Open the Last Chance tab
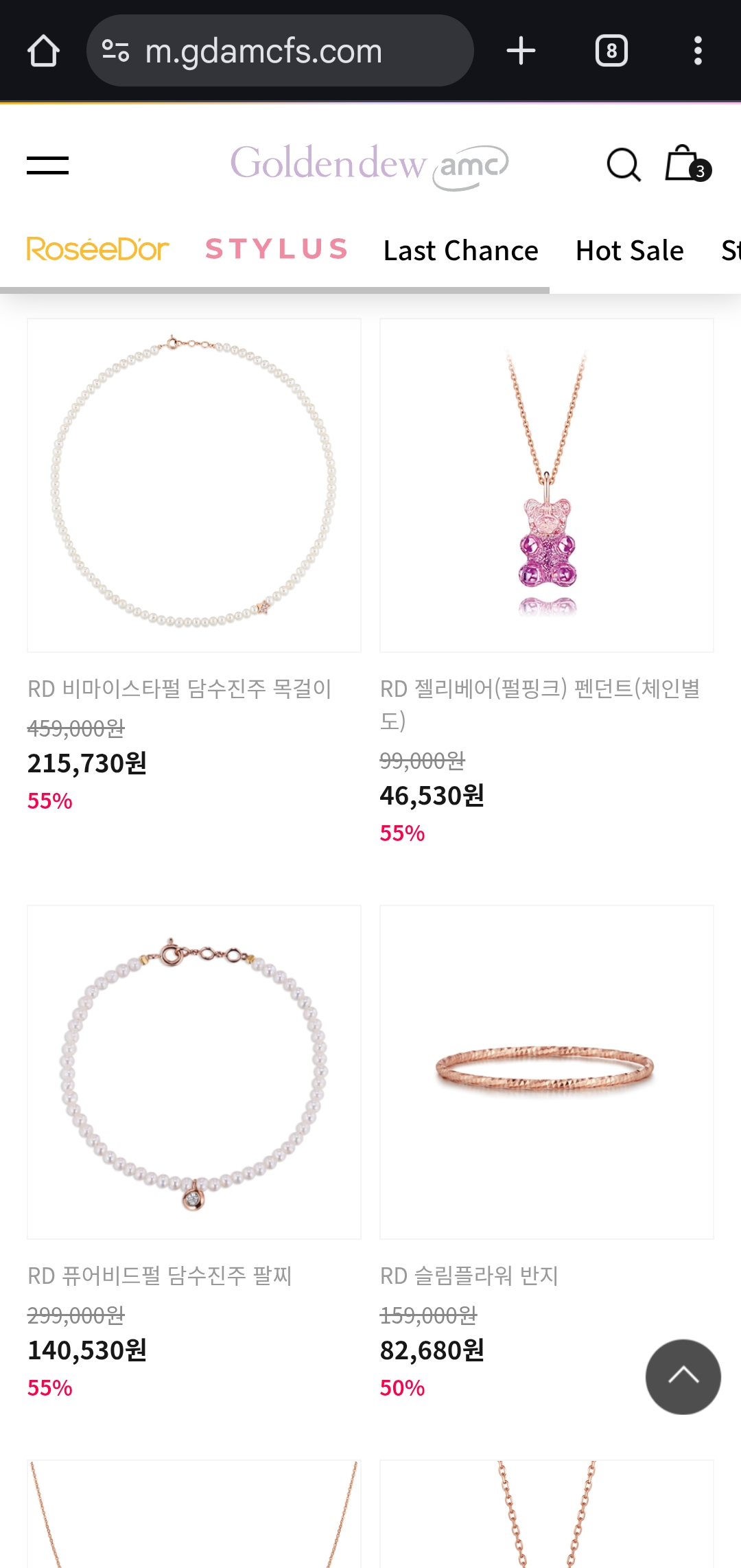 point(461,251)
